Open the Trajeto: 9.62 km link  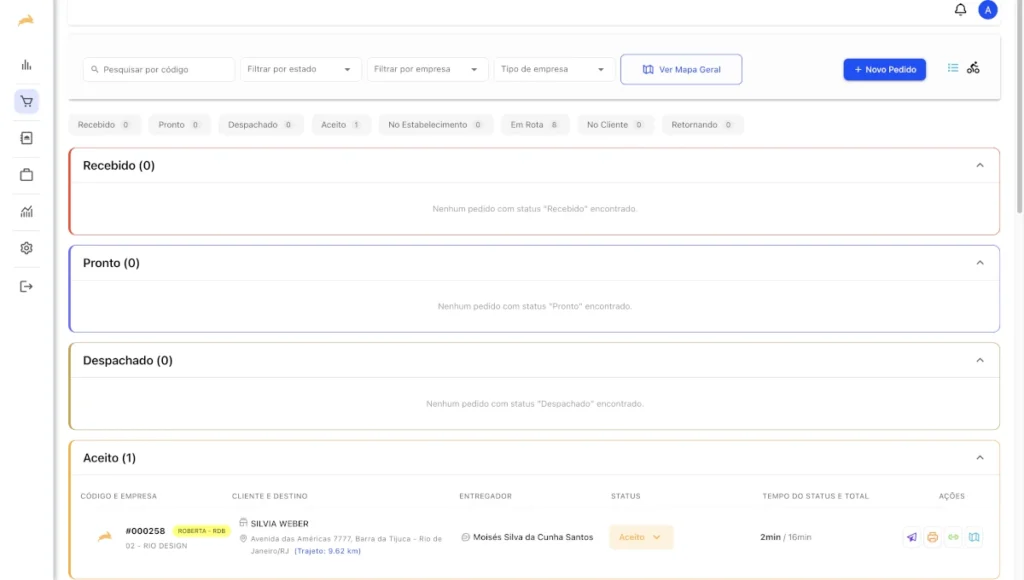327,551
